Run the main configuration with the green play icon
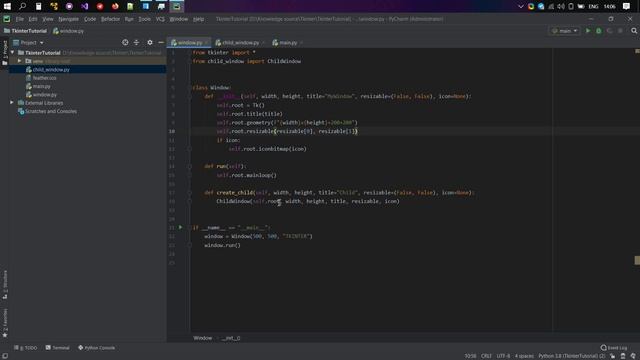Image resolution: width=640 pixels, height=360 pixels. click(588, 31)
